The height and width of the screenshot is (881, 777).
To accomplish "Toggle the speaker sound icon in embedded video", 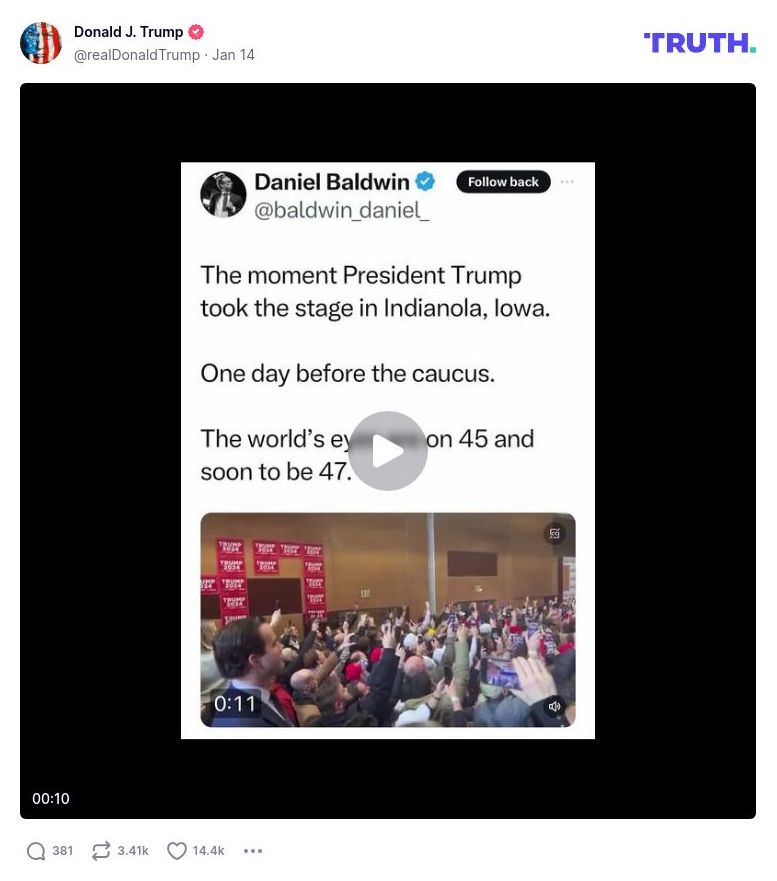I will click(554, 706).
